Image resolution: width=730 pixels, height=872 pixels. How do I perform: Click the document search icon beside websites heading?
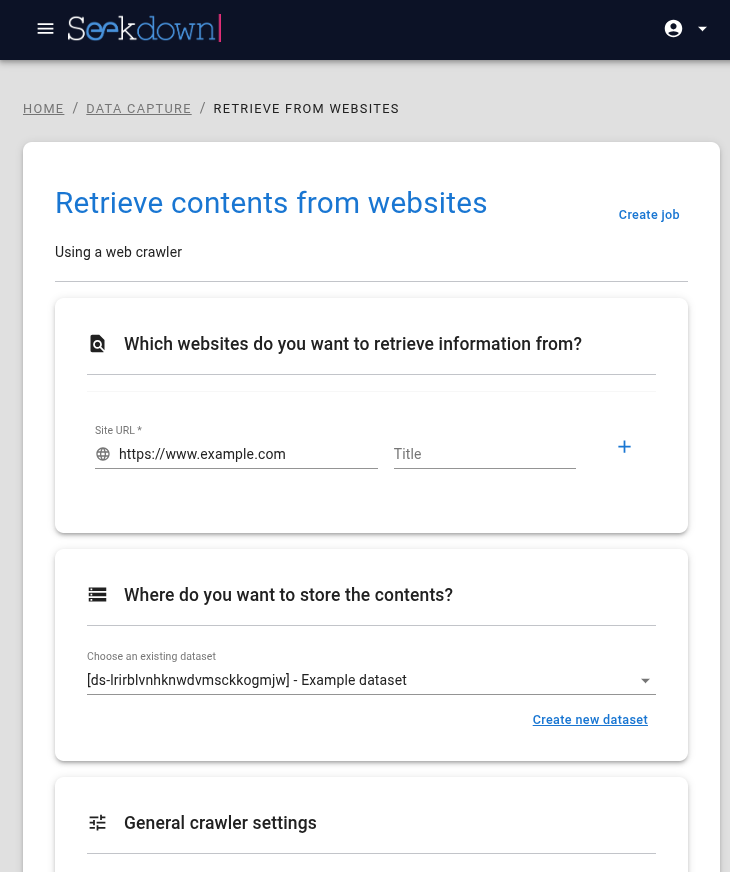(97, 344)
